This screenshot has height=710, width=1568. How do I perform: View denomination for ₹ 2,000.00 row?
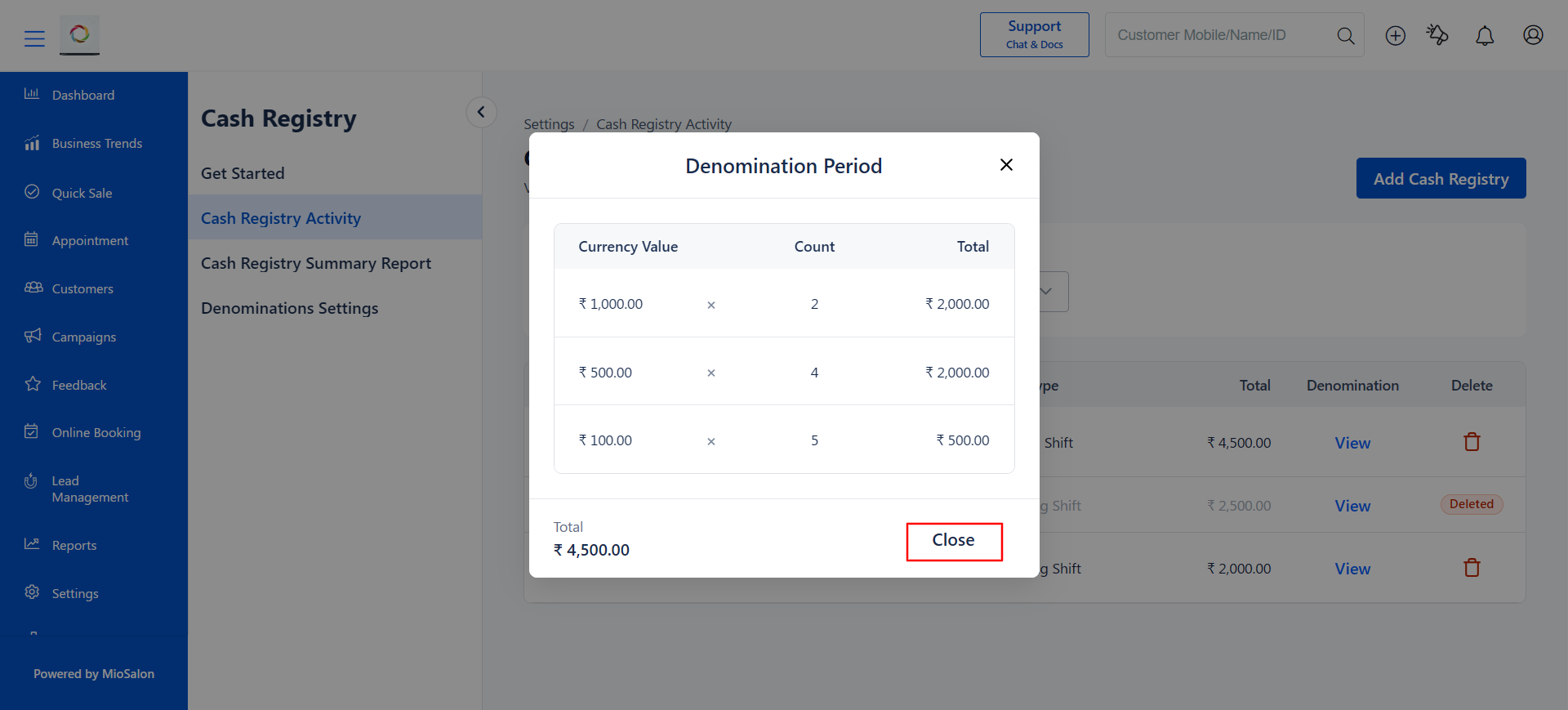[1352, 569]
